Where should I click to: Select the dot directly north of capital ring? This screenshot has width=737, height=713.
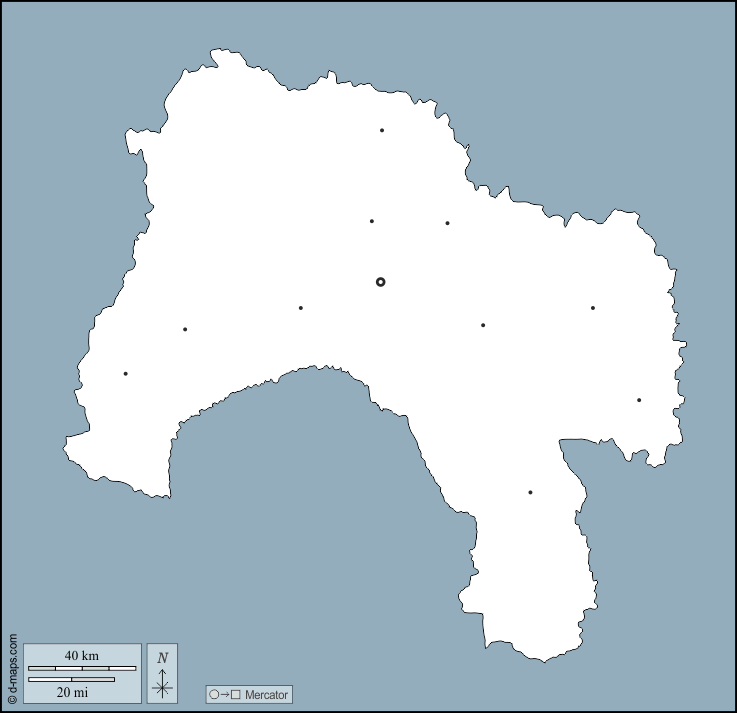coord(371,221)
